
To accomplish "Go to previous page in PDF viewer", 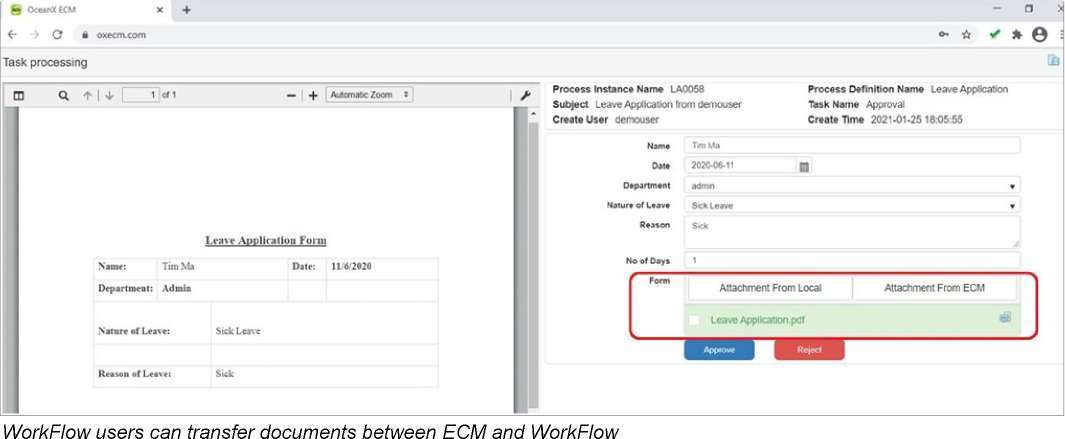I will click(88, 95).
